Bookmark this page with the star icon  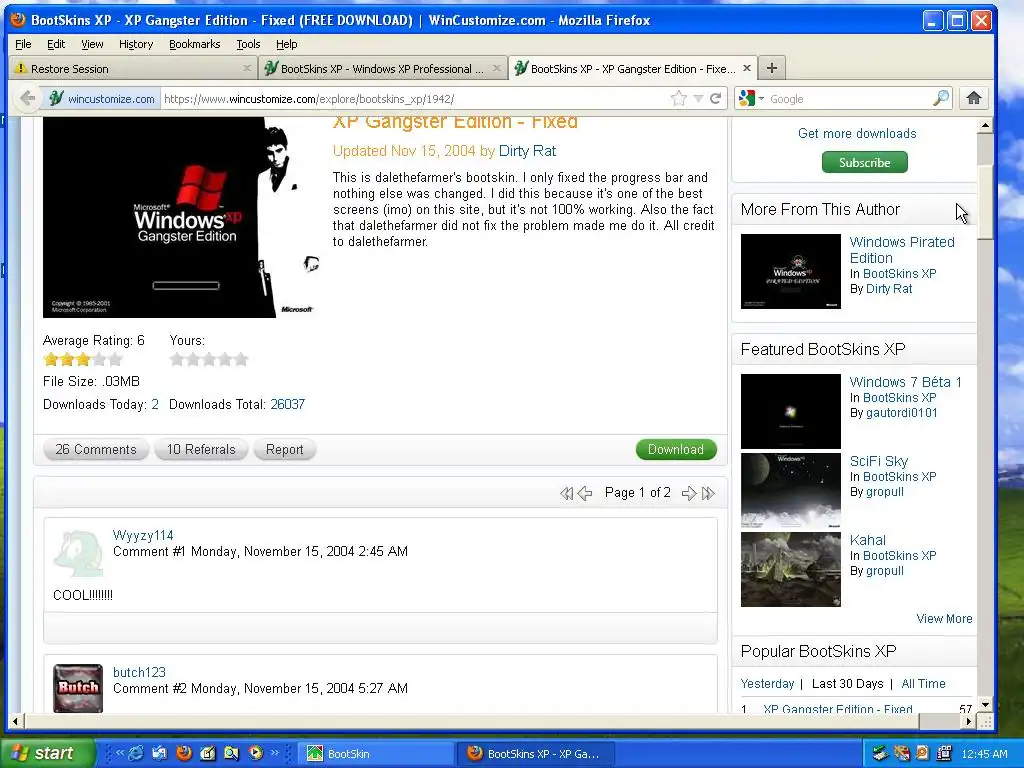click(x=679, y=99)
